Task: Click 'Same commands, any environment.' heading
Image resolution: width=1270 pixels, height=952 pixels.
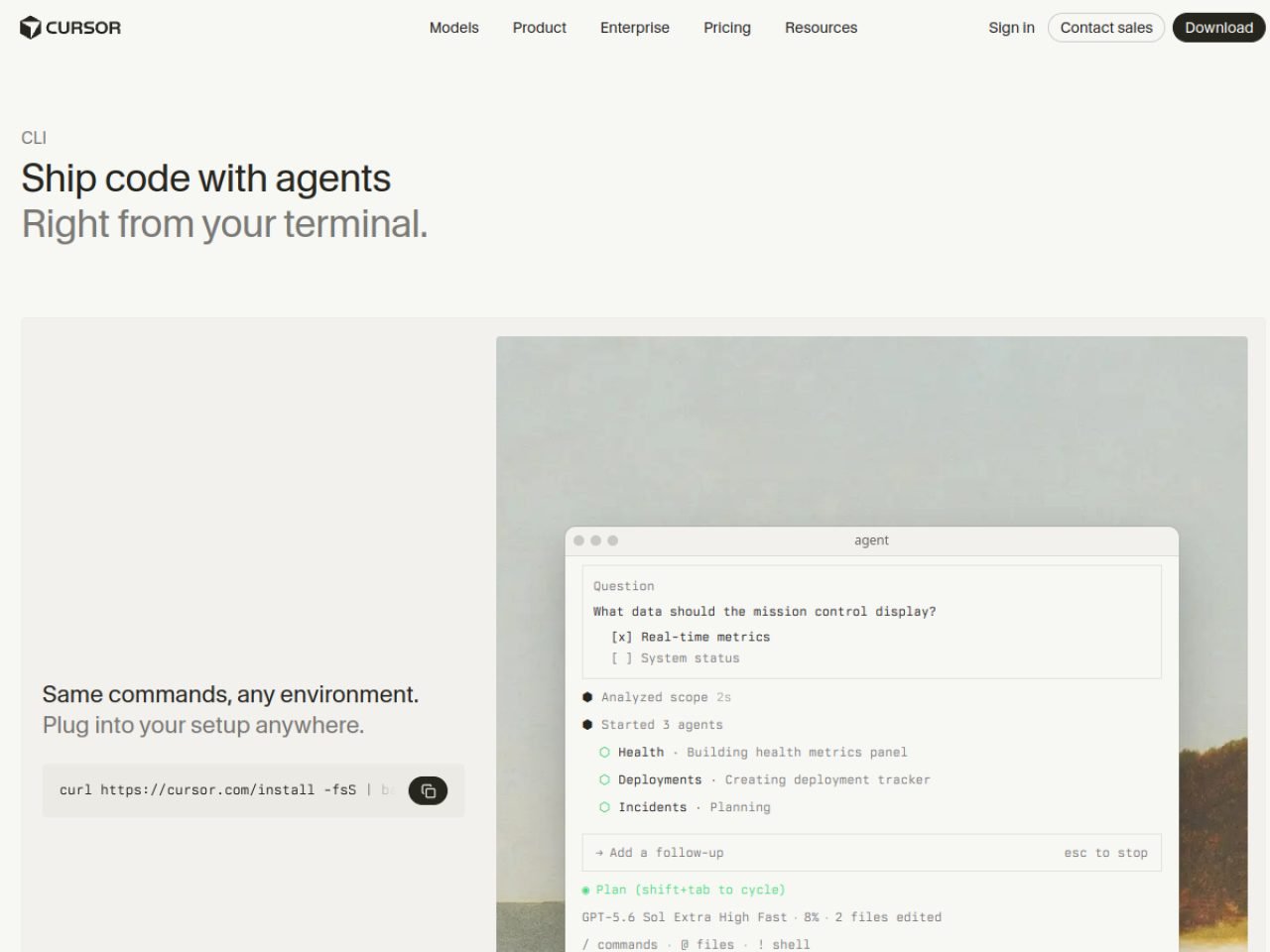Action: (230, 694)
